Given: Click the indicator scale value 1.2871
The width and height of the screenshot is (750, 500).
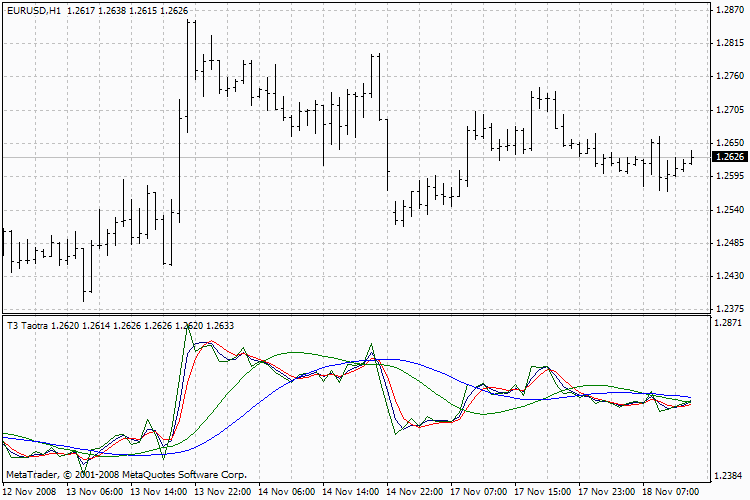Looking at the screenshot, I should pos(728,323).
